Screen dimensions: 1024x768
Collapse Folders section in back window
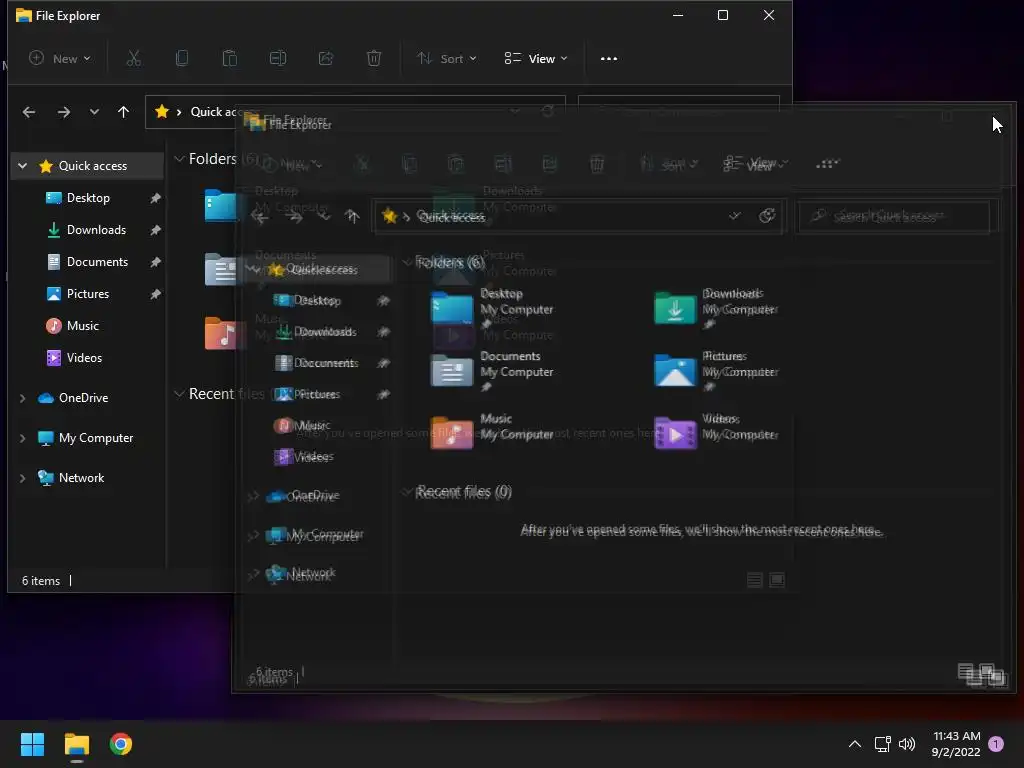[179, 159]
